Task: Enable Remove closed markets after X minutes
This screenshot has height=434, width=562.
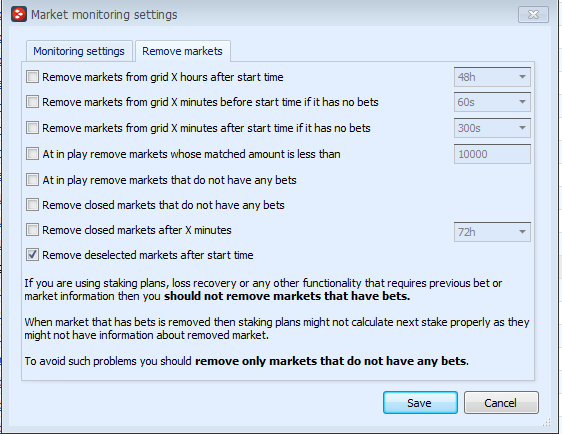Action: pyautogui.click(x=32, y=230)
